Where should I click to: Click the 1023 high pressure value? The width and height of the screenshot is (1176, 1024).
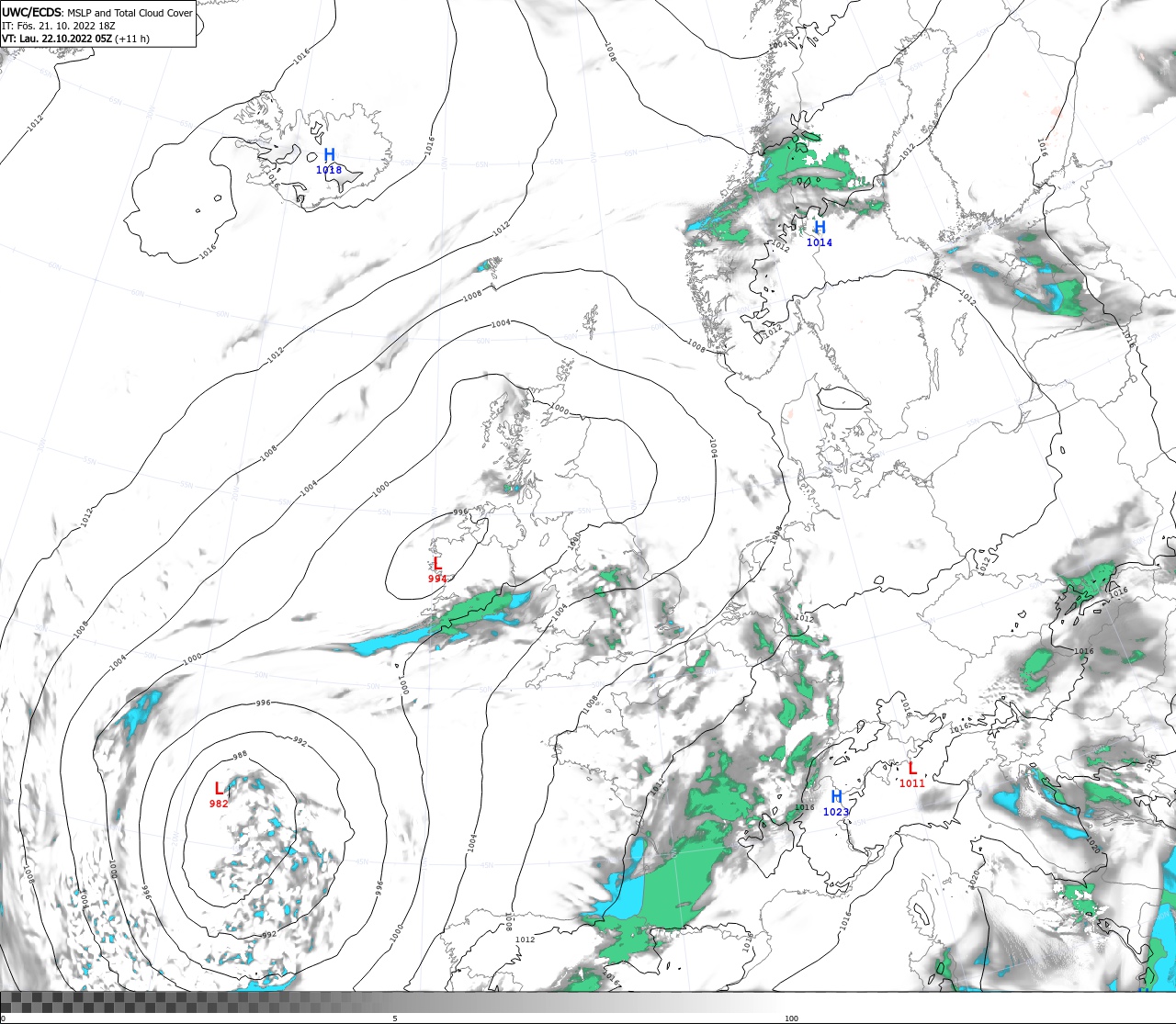pos(836,812)
